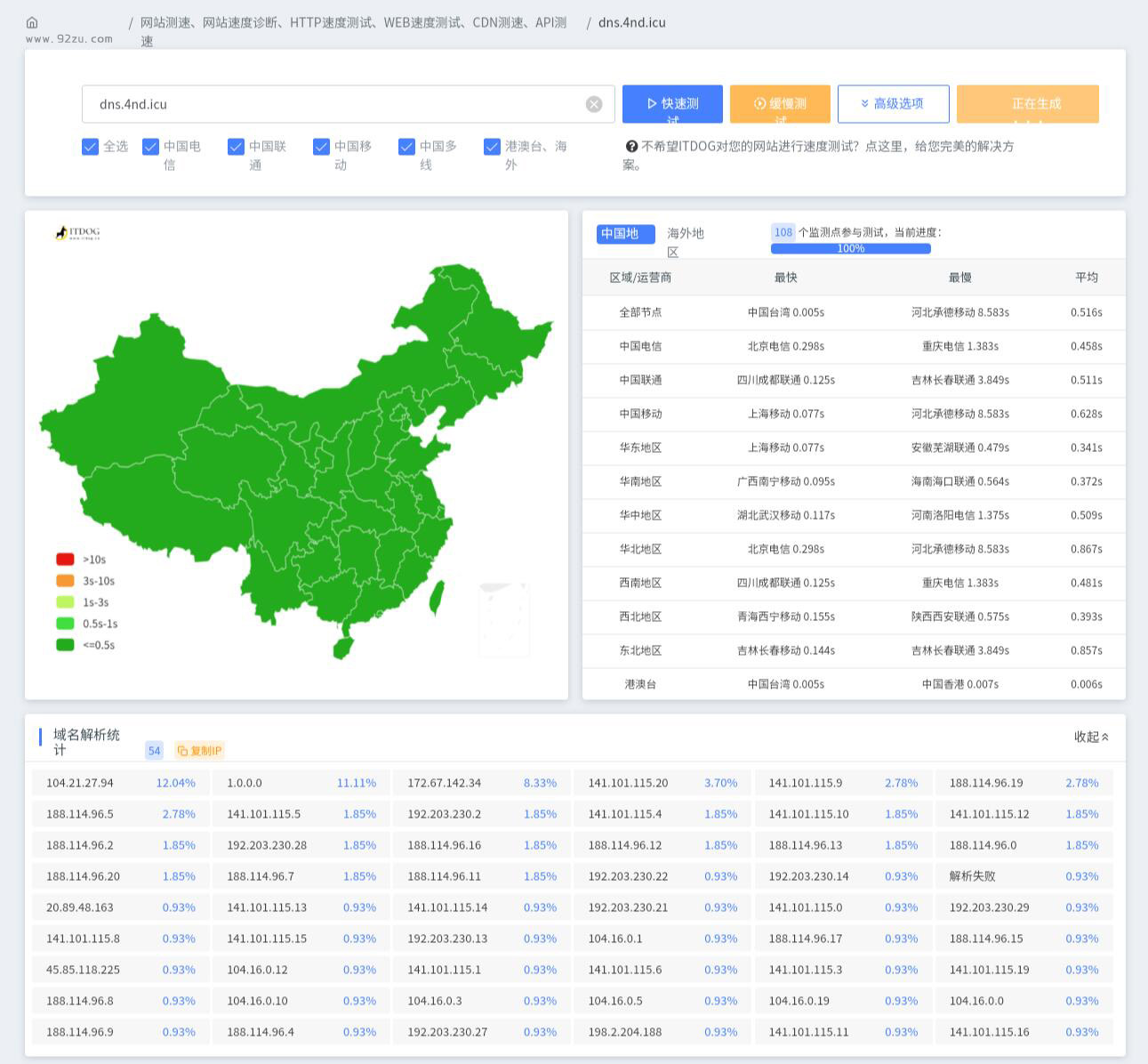Image resolution: width=1148 pixels, height=1064 pixels.
Task: Uncheck the 全选 checkbox
Action: pyautogui.click(x=90, y=147)
